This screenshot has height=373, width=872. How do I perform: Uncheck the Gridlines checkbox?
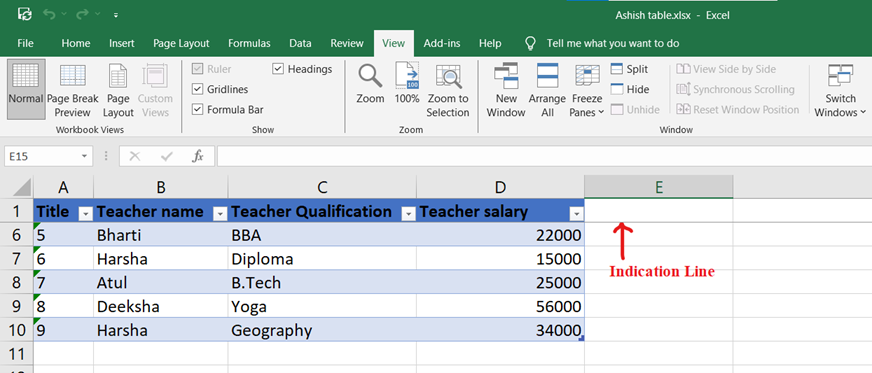tap(197, 89)
